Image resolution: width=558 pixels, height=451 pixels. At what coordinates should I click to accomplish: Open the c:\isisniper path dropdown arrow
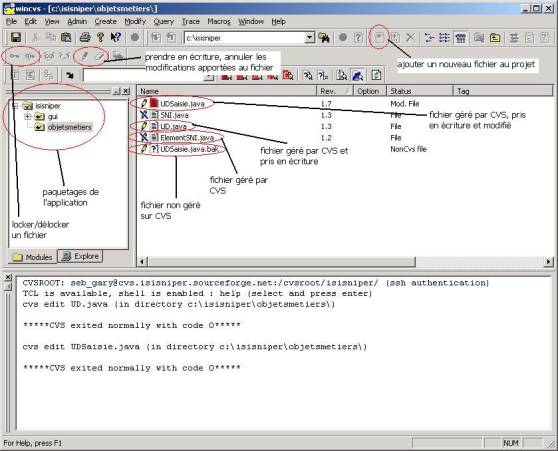tap(310, 37)
